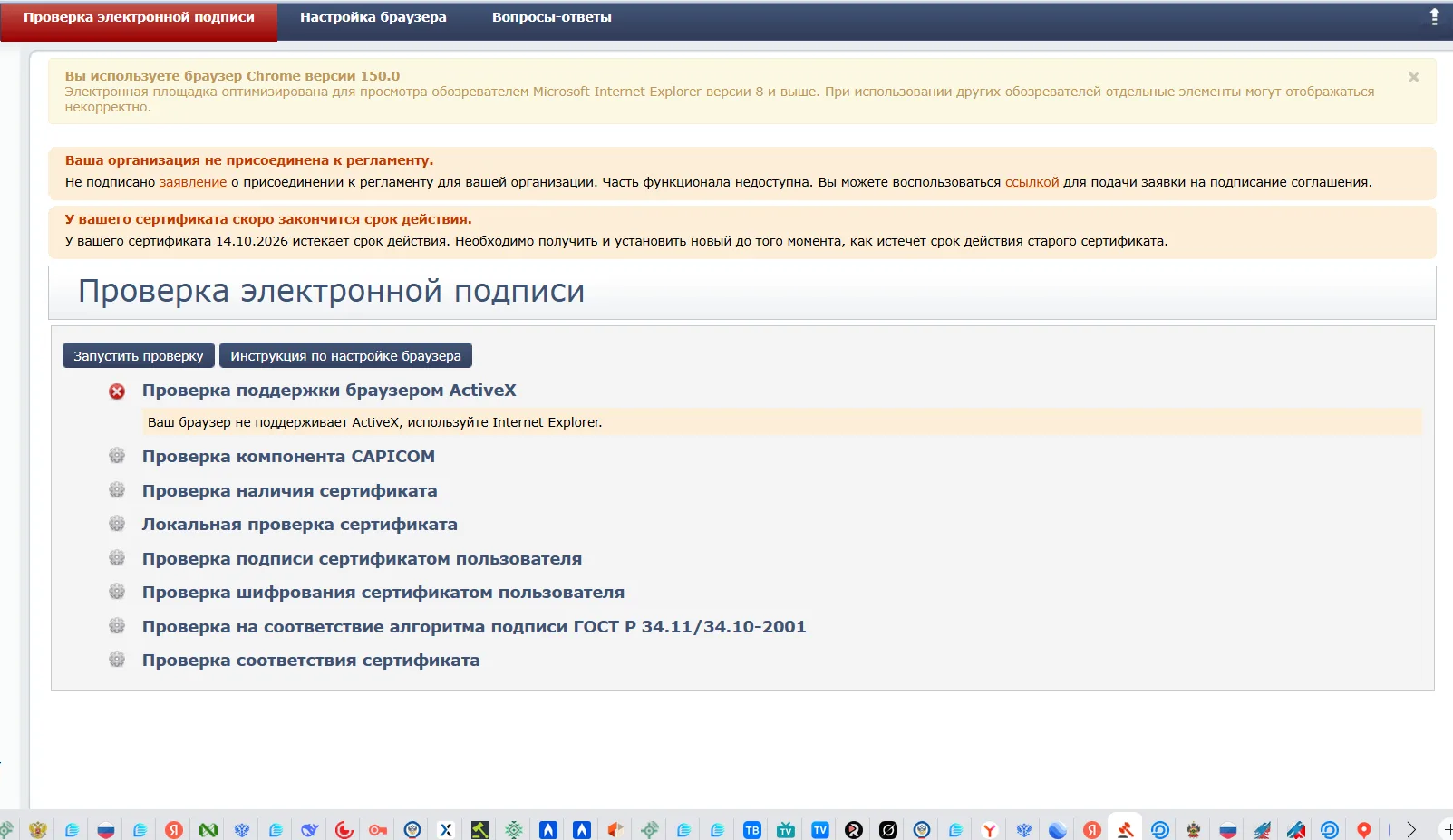The image size is (1453, 840).
Task: Open a new tab with the plus button
Action: coord(1448,830)
